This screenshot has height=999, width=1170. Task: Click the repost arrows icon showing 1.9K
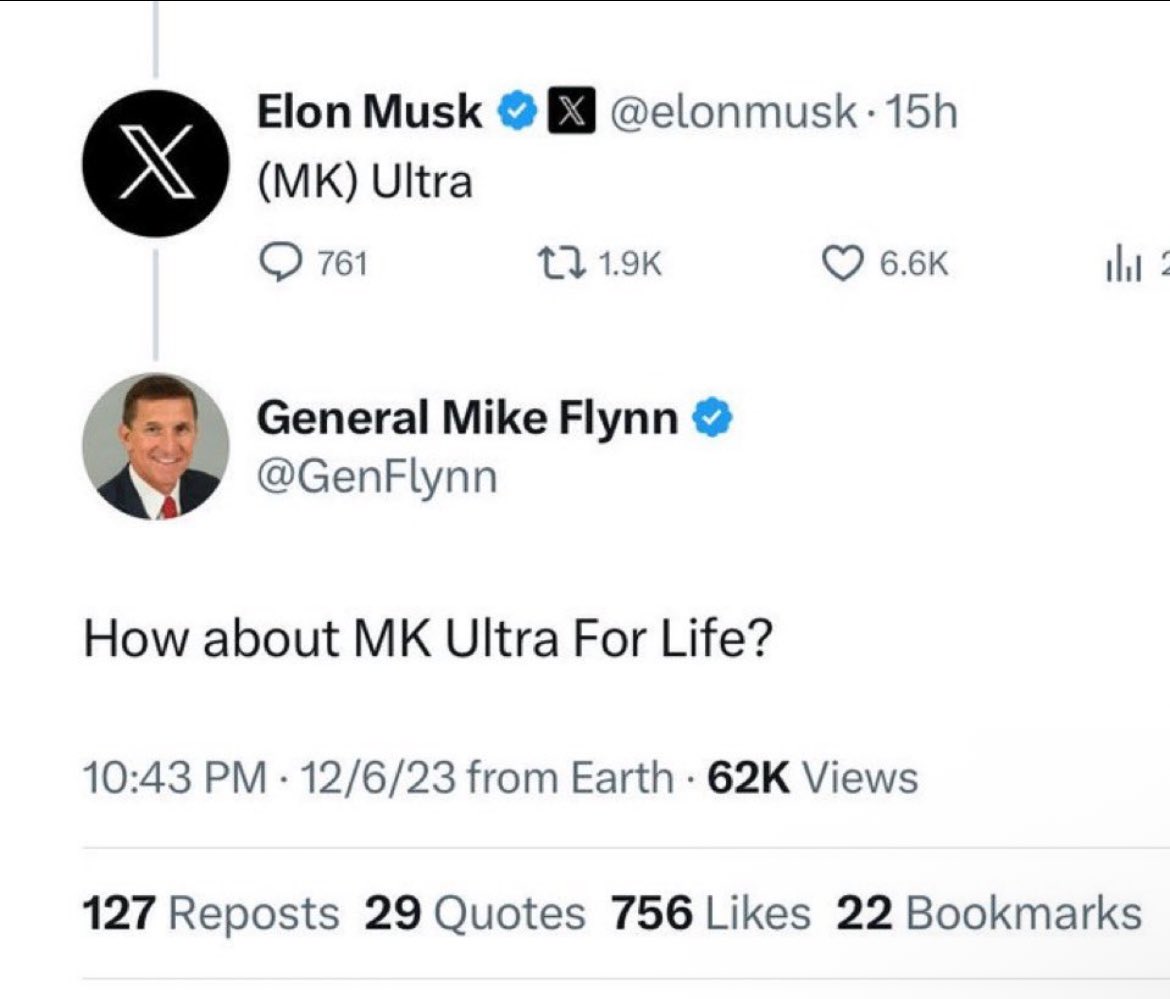(x=553, y=263)
